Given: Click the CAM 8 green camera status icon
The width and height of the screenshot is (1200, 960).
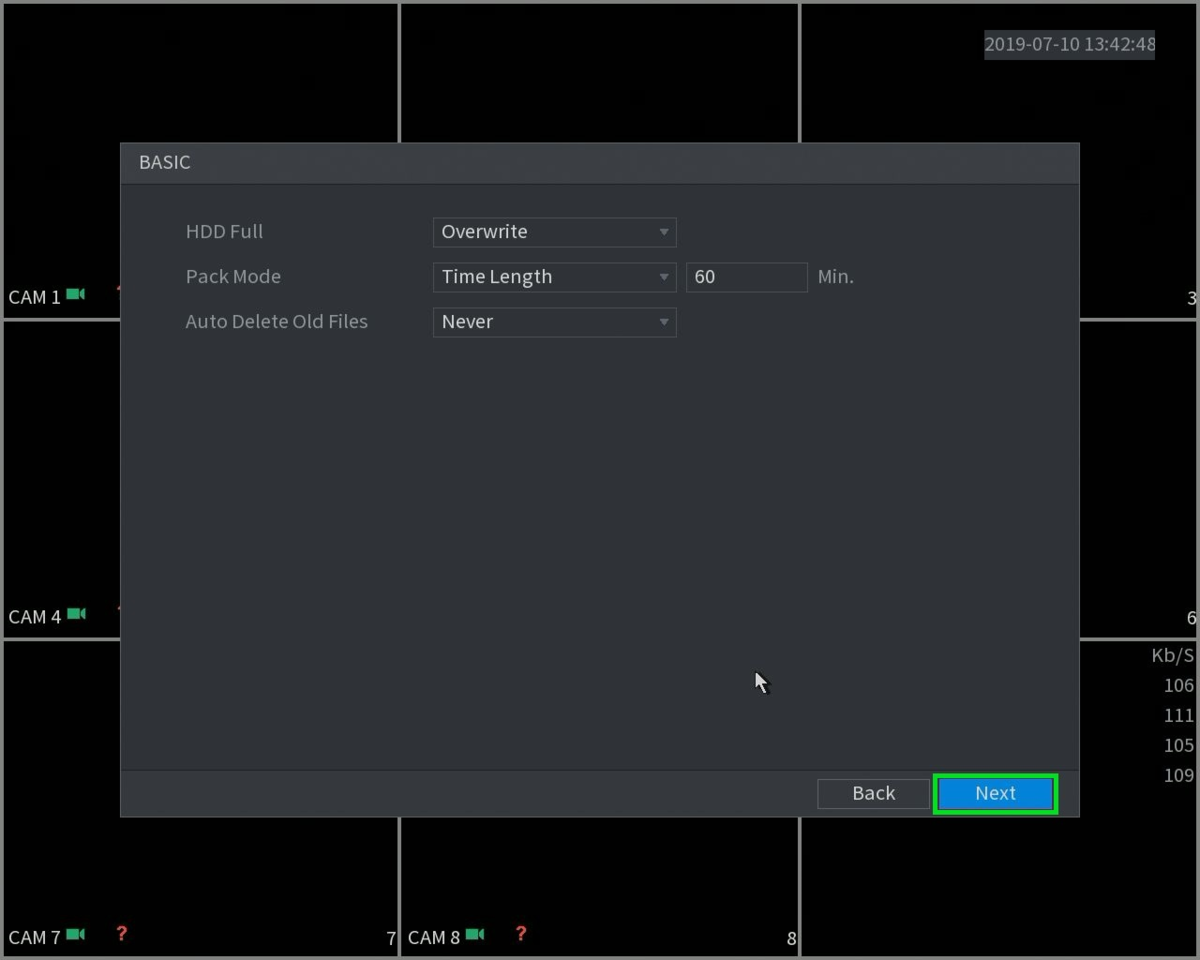Looking at the screenshot, I should point(475,936).
